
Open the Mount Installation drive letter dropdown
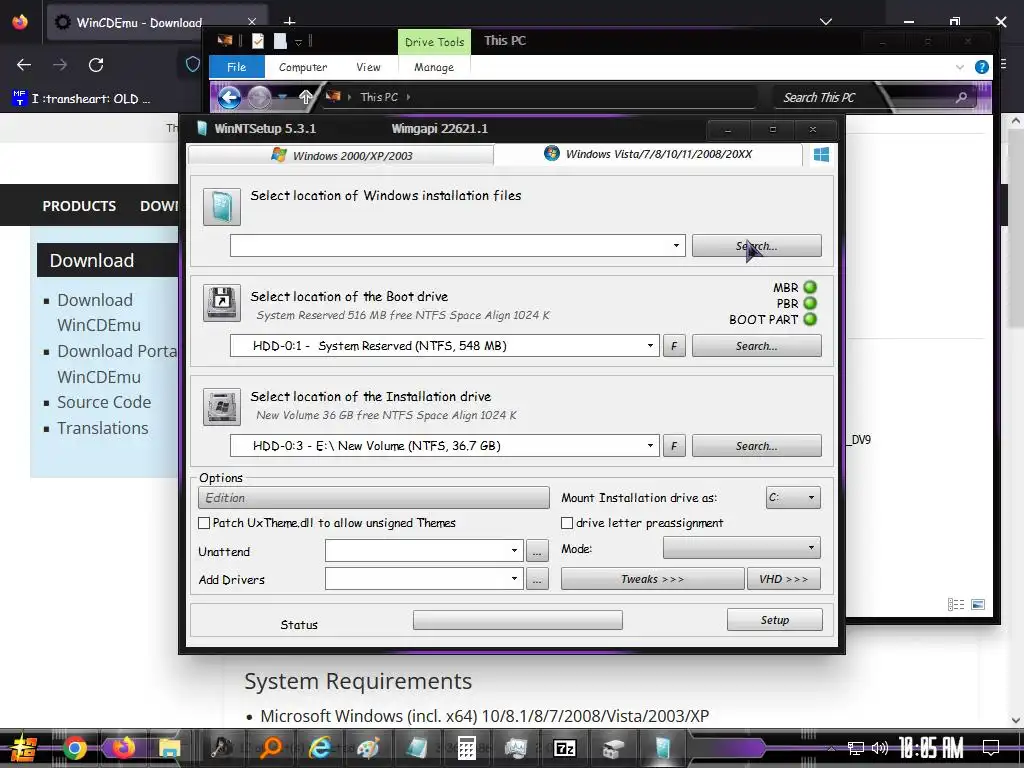point(793,498)
